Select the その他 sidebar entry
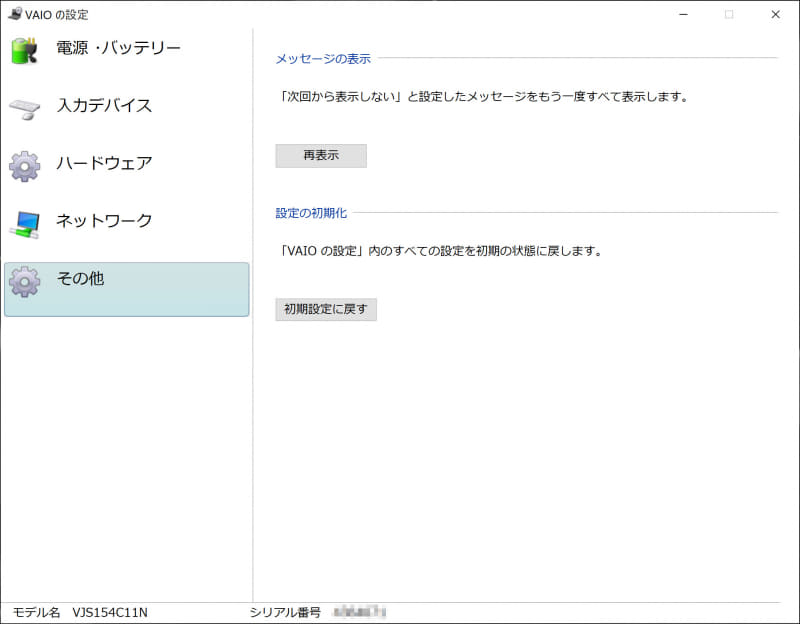 point(80,280)
